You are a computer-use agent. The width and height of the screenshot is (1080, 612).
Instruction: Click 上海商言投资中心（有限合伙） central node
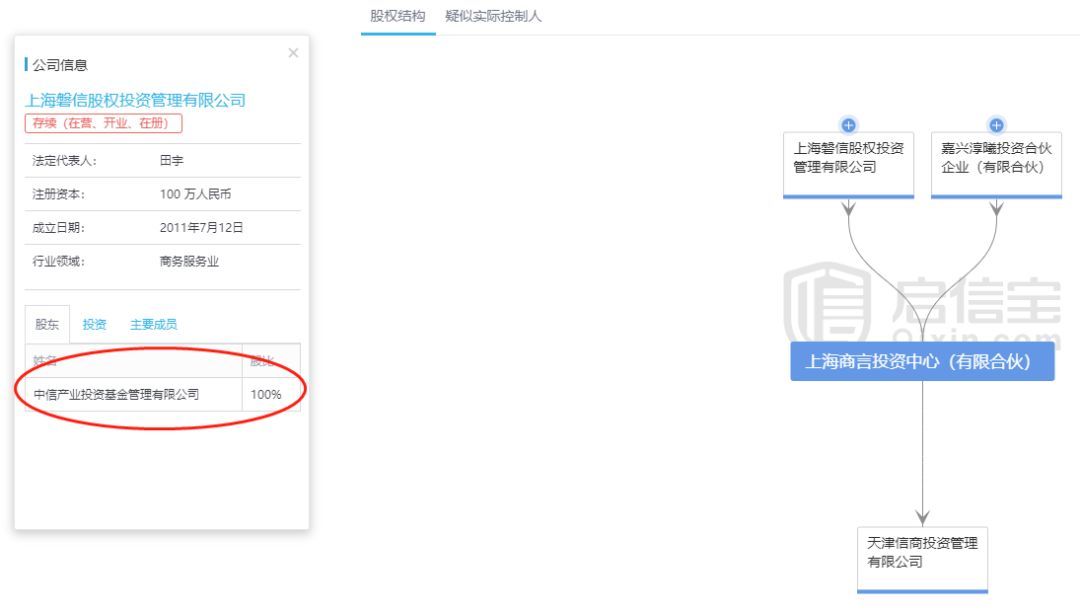(x=922, y=361)
